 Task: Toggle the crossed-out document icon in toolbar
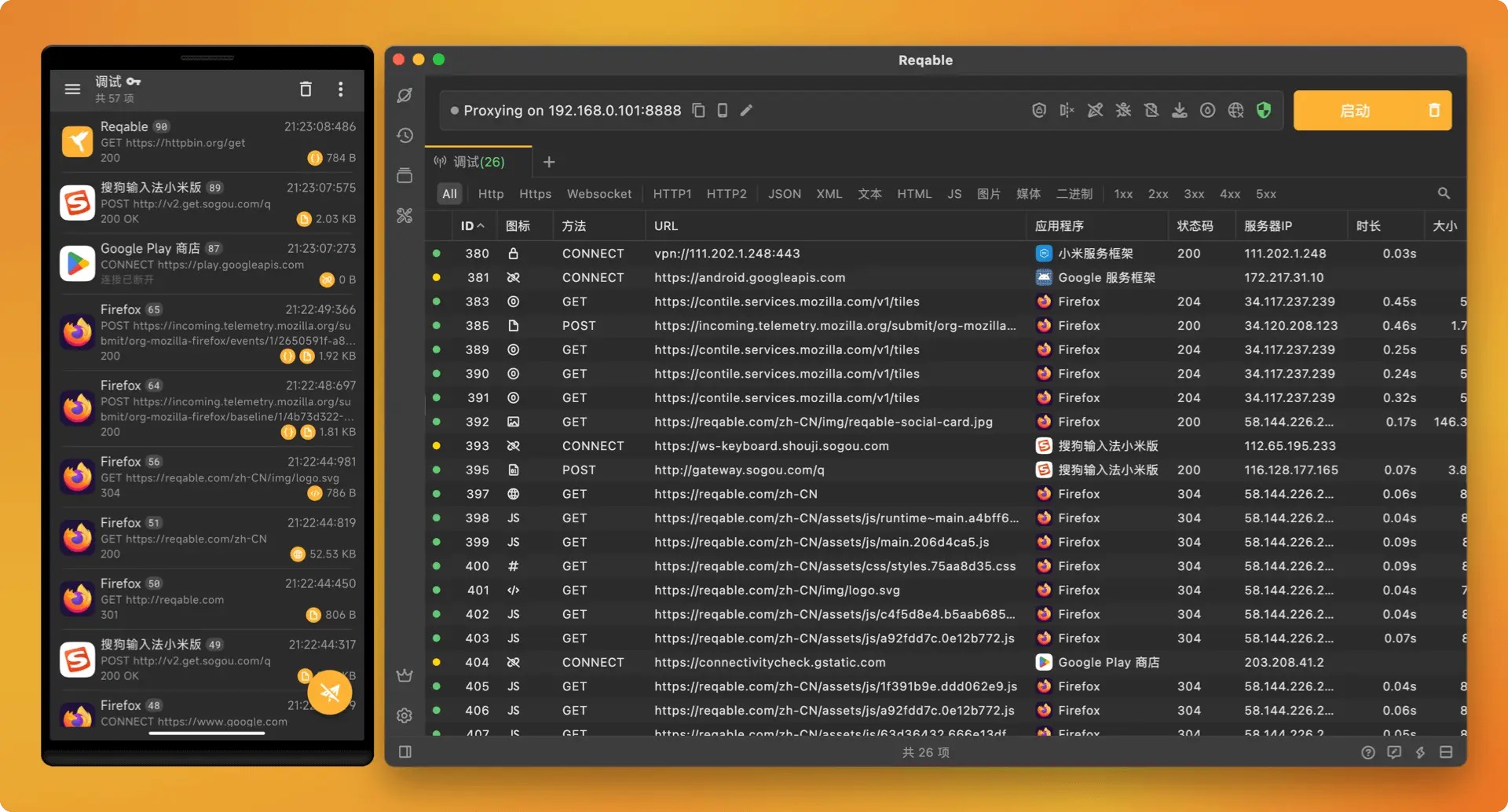pyautogui.click(x=1151, y=111)
